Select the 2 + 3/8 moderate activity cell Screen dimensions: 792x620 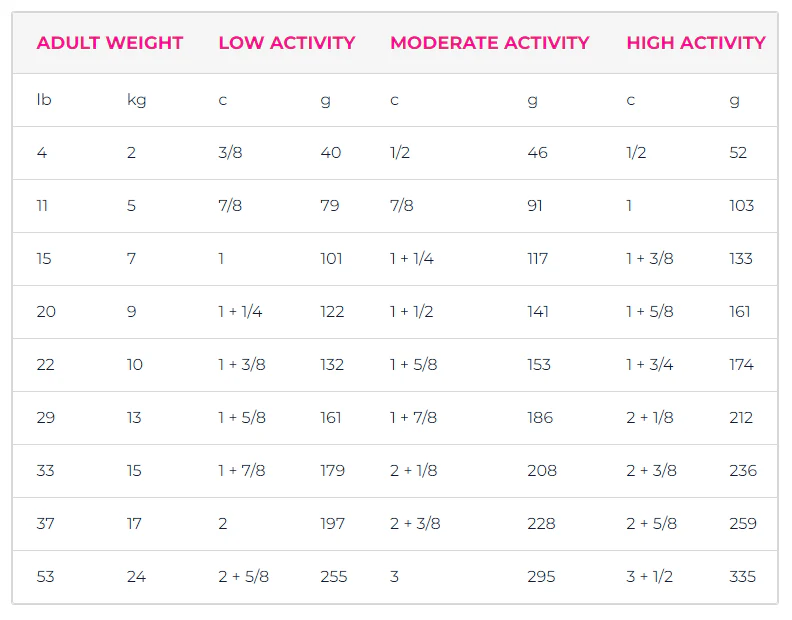click(415, 524)
